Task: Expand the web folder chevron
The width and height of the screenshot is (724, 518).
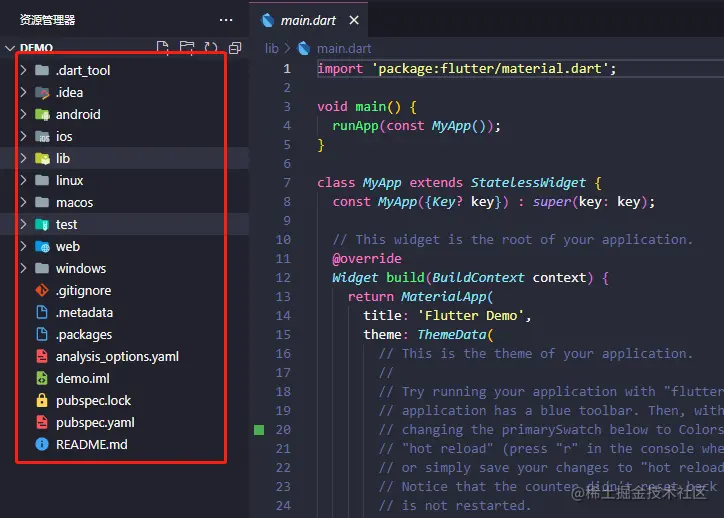Action: [x=24, y=246]
